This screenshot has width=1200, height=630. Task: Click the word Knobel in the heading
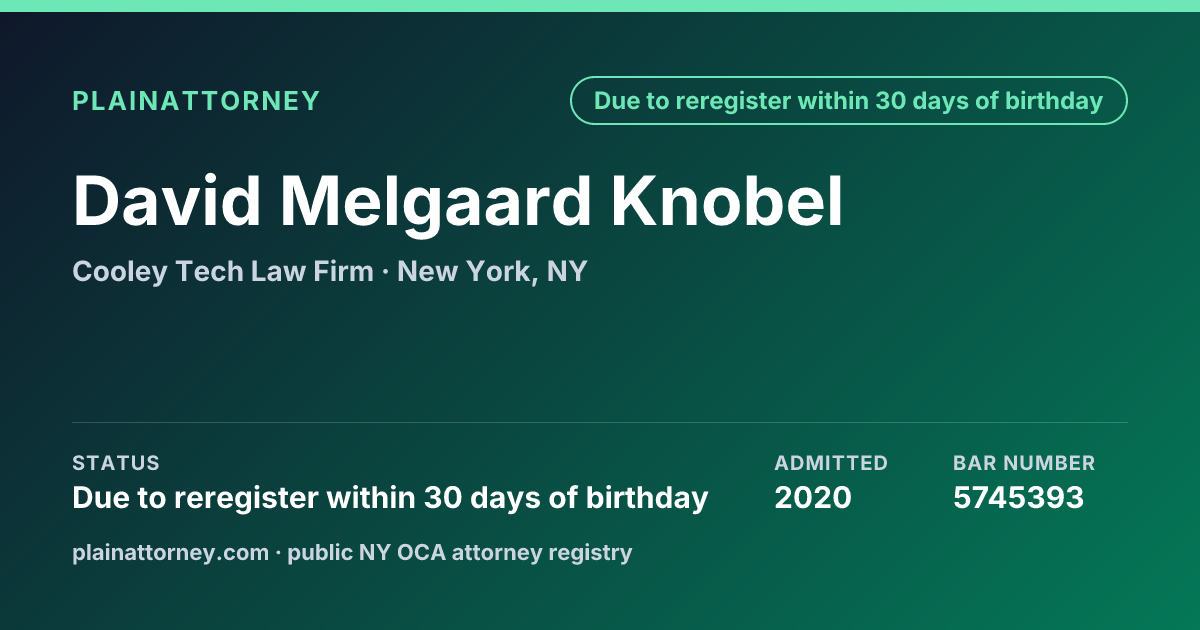coord(728,201)
